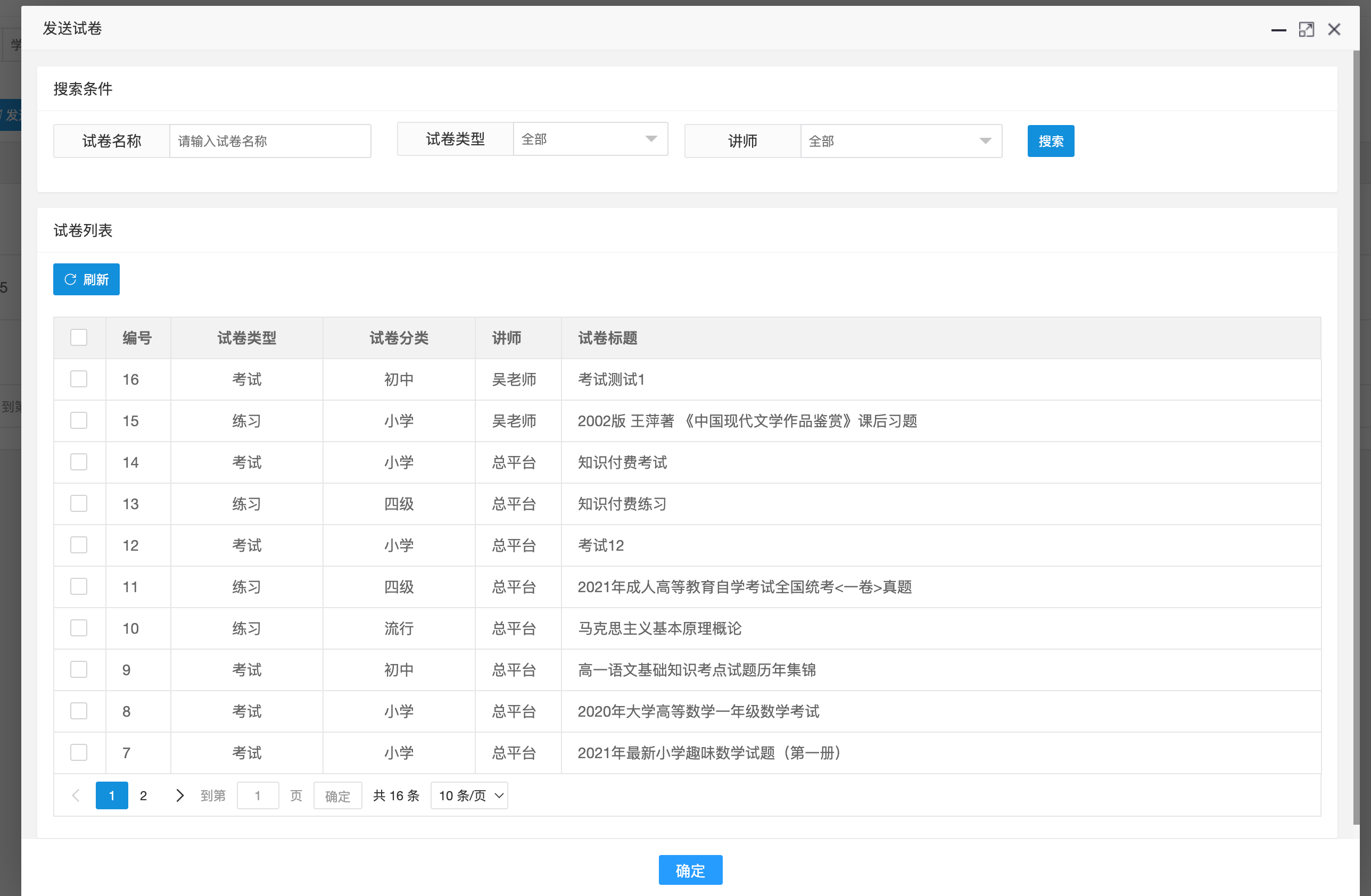This screenshot has height=896, width=1371.
Task: Click 吴老师 in row 16
Action: tap(515, 379)
